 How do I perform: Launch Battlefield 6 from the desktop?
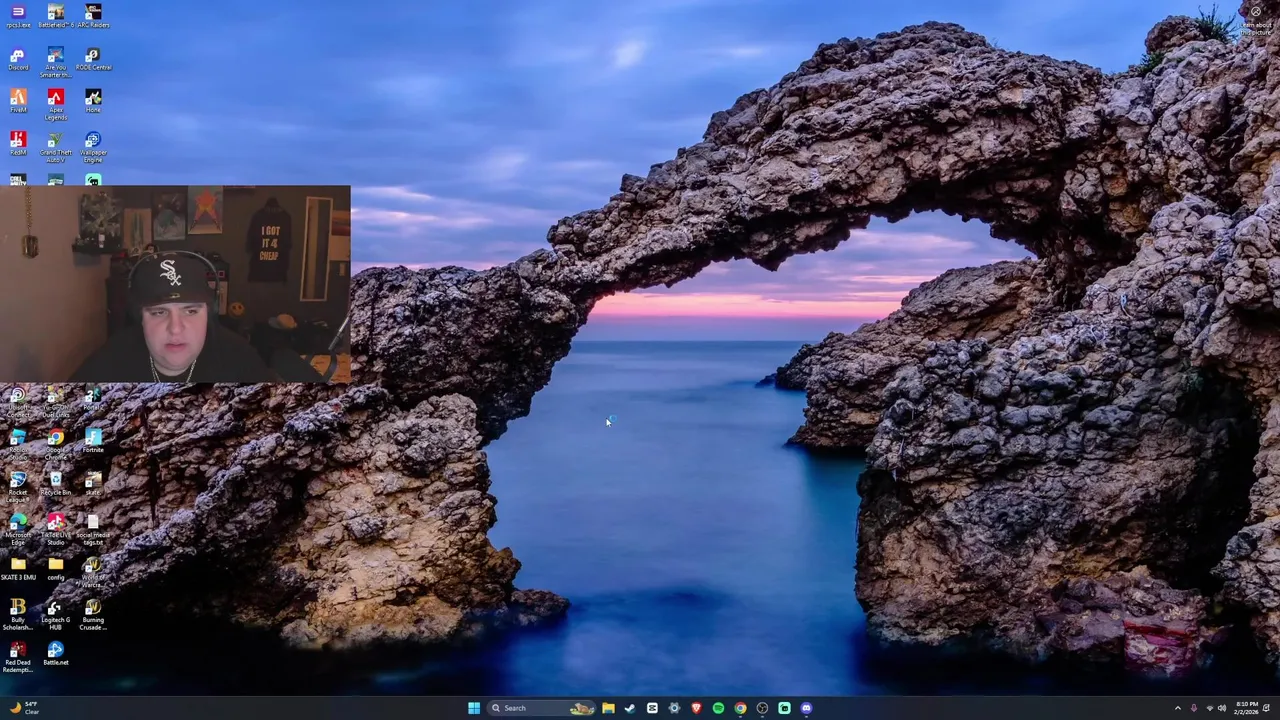pyautogui.click(x=55, y=16)
